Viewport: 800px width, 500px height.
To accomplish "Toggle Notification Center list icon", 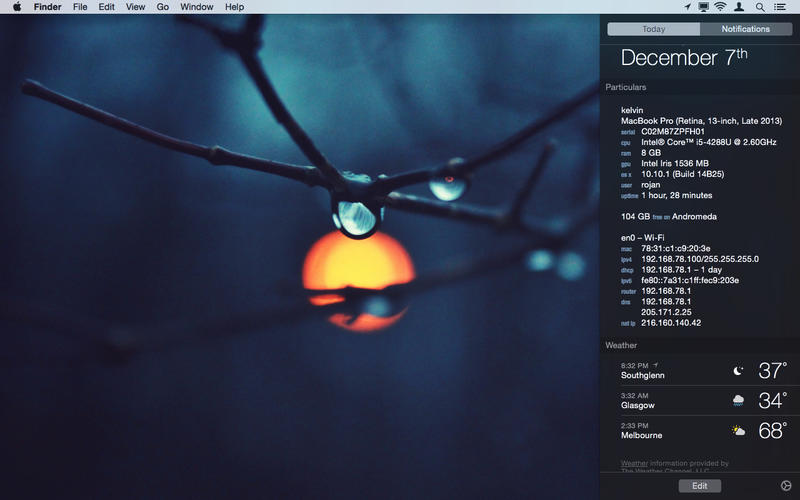I will (780, 7).
